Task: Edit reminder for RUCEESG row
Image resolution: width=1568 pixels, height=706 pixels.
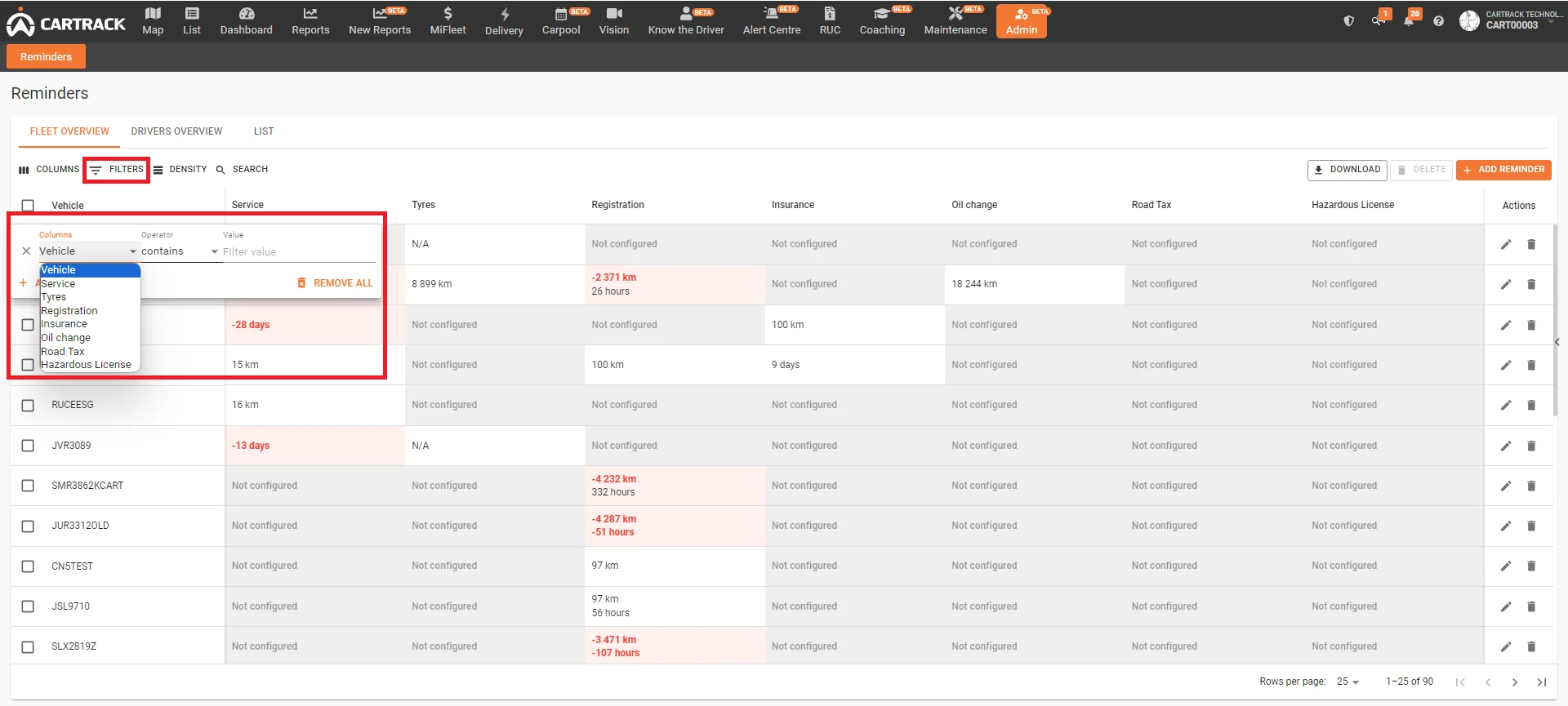Action: click(x=1506, y=405)
